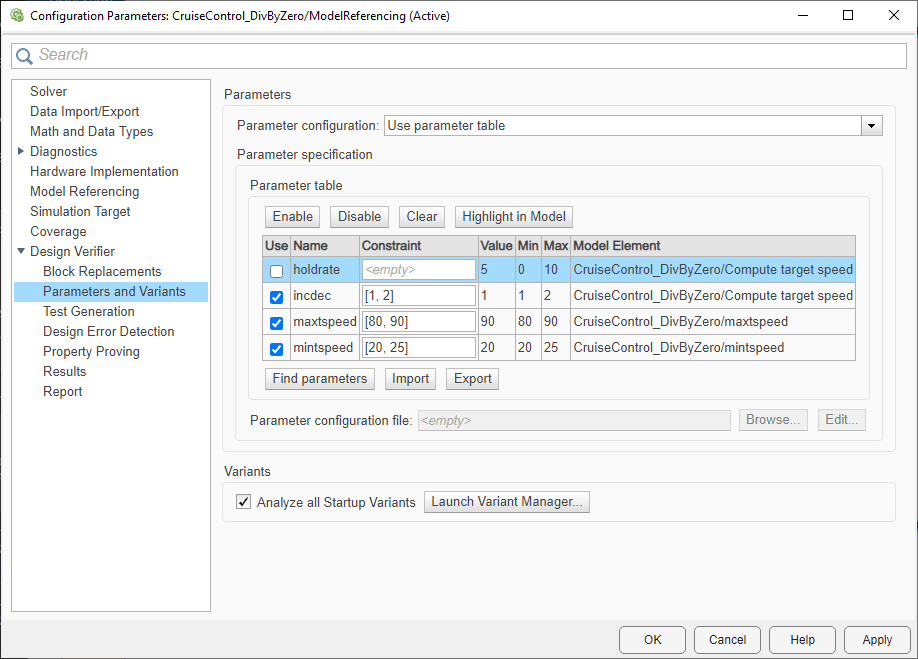Open the Solver pane

click(49, 91)
